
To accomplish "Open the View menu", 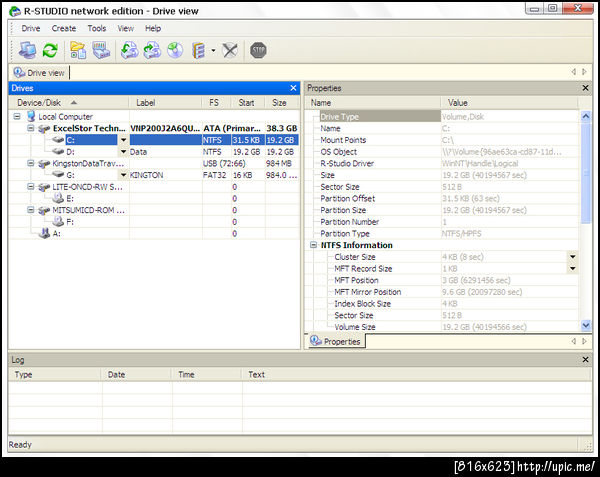I will [126, 28].
